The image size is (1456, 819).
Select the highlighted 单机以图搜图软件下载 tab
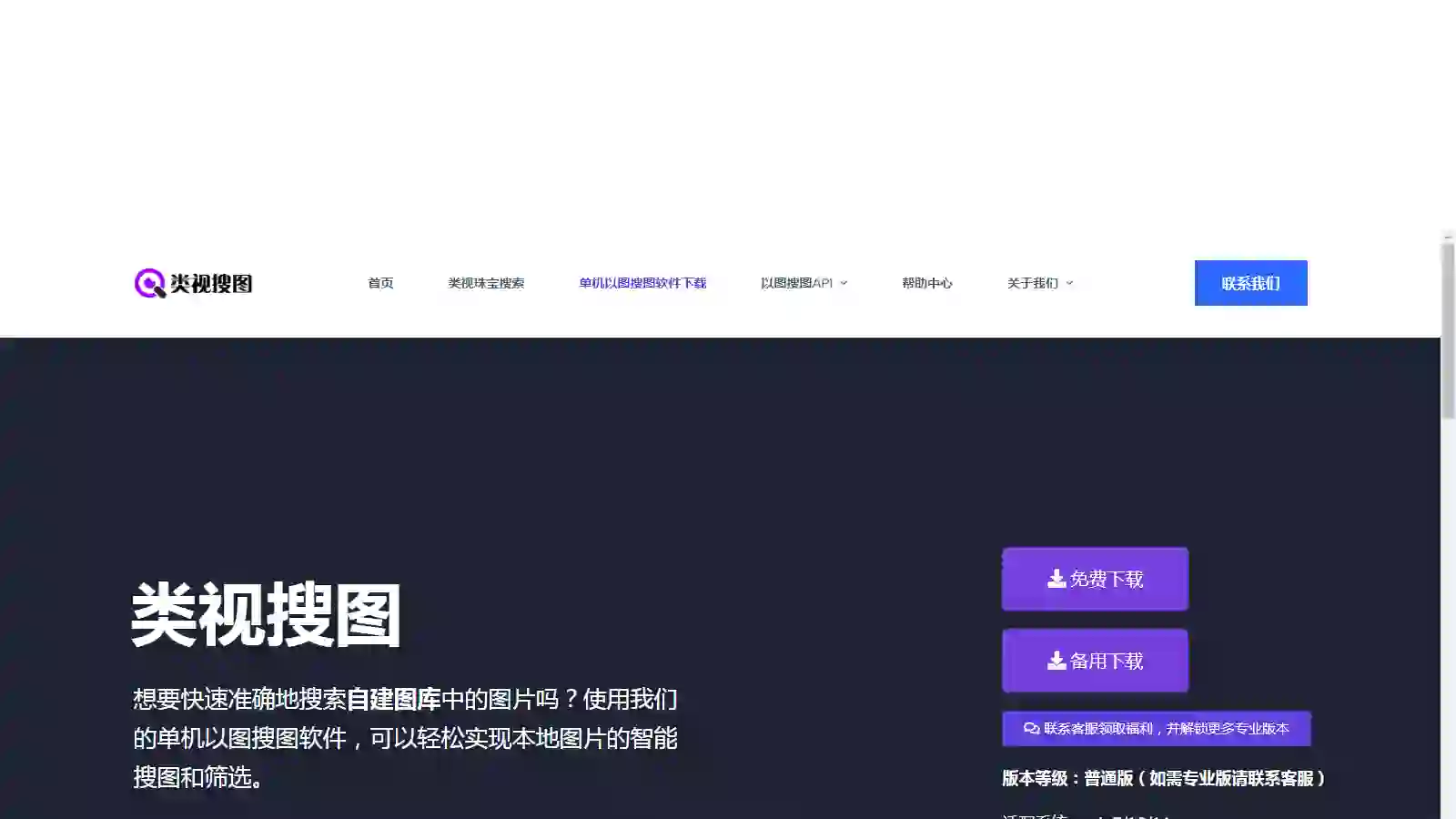642,283
